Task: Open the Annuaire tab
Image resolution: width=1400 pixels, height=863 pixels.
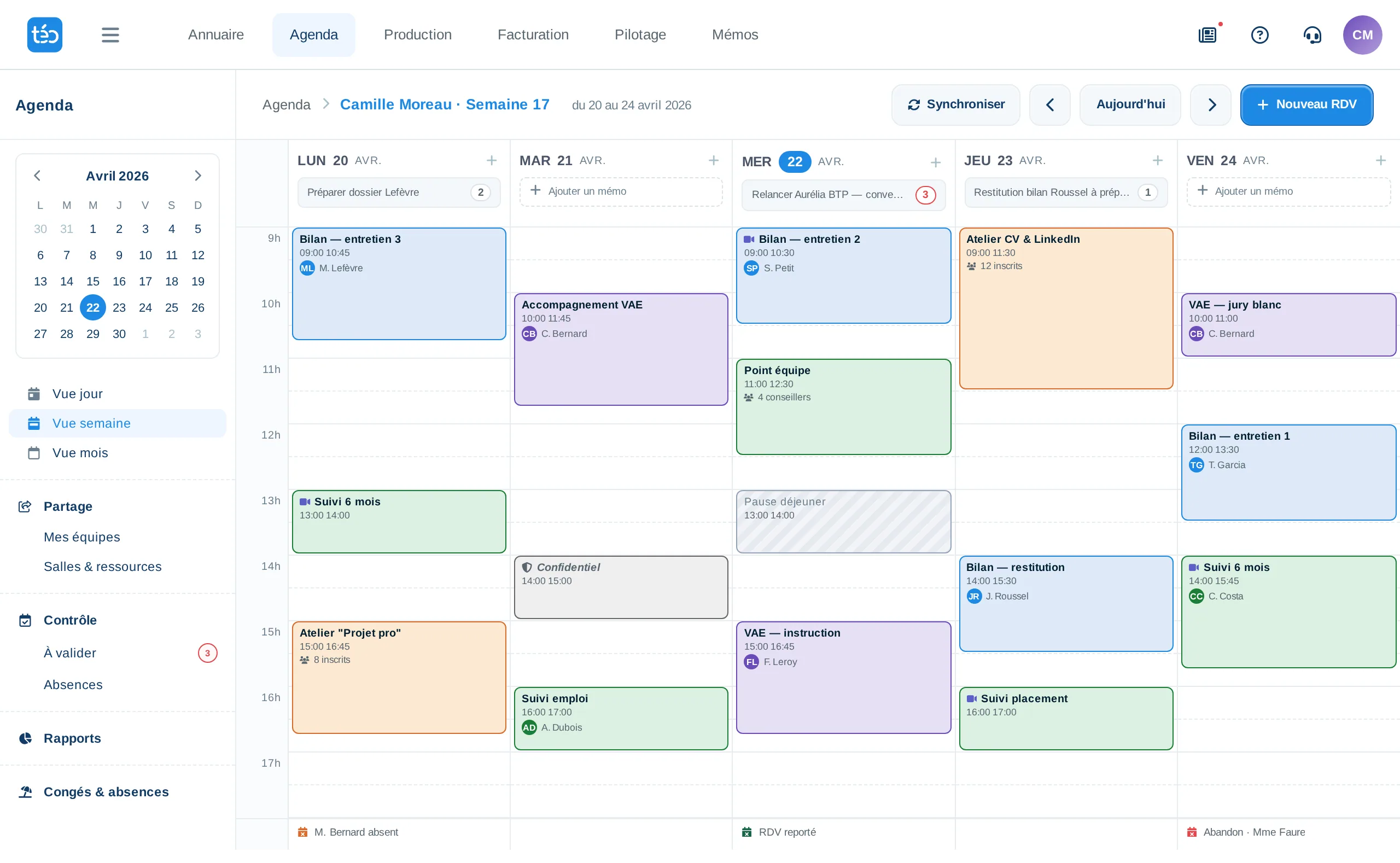Action: pos(215,35)
